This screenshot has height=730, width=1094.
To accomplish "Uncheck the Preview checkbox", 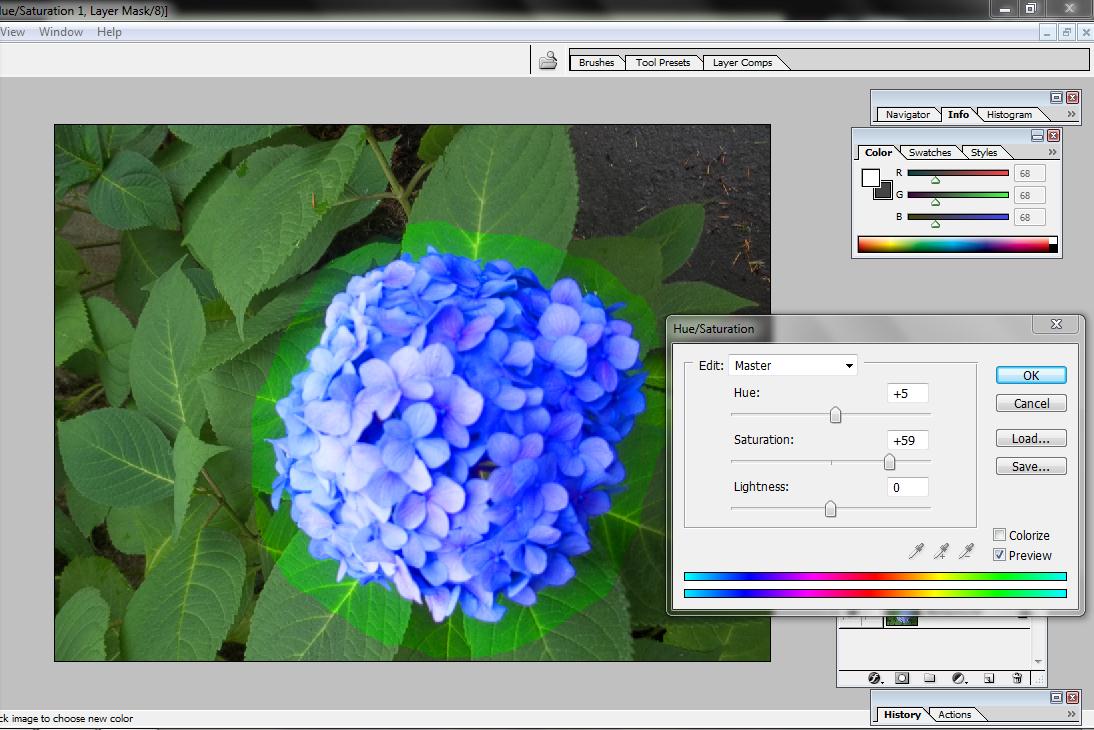I will (999, 555).
